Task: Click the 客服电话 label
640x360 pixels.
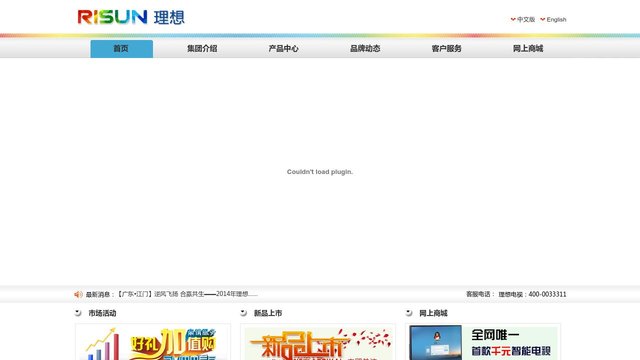Action: [x=480, y=294]
